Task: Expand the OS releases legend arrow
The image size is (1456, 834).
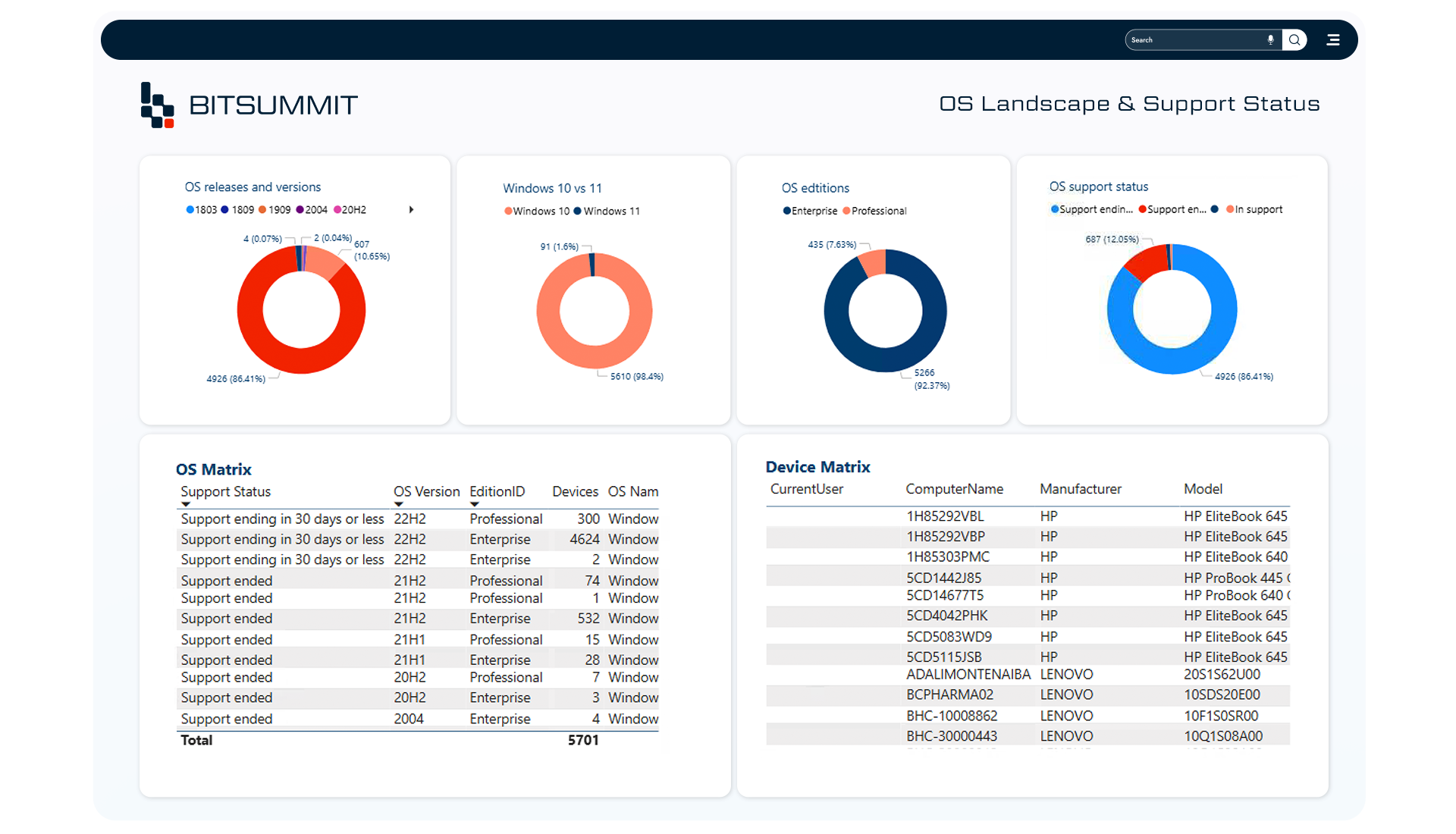Action: click(x=411, y=210)
